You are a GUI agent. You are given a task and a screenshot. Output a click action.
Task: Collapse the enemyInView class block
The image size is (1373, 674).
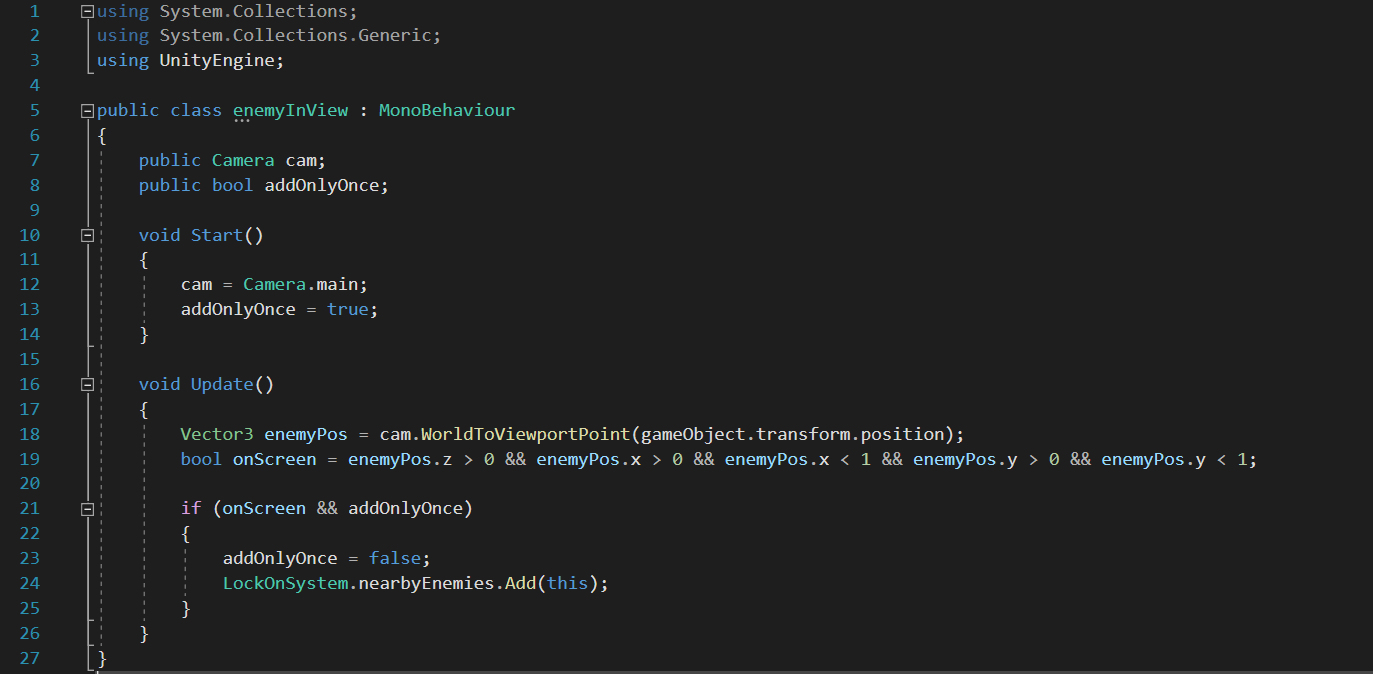pyautogui.click(x=88, y=111)
